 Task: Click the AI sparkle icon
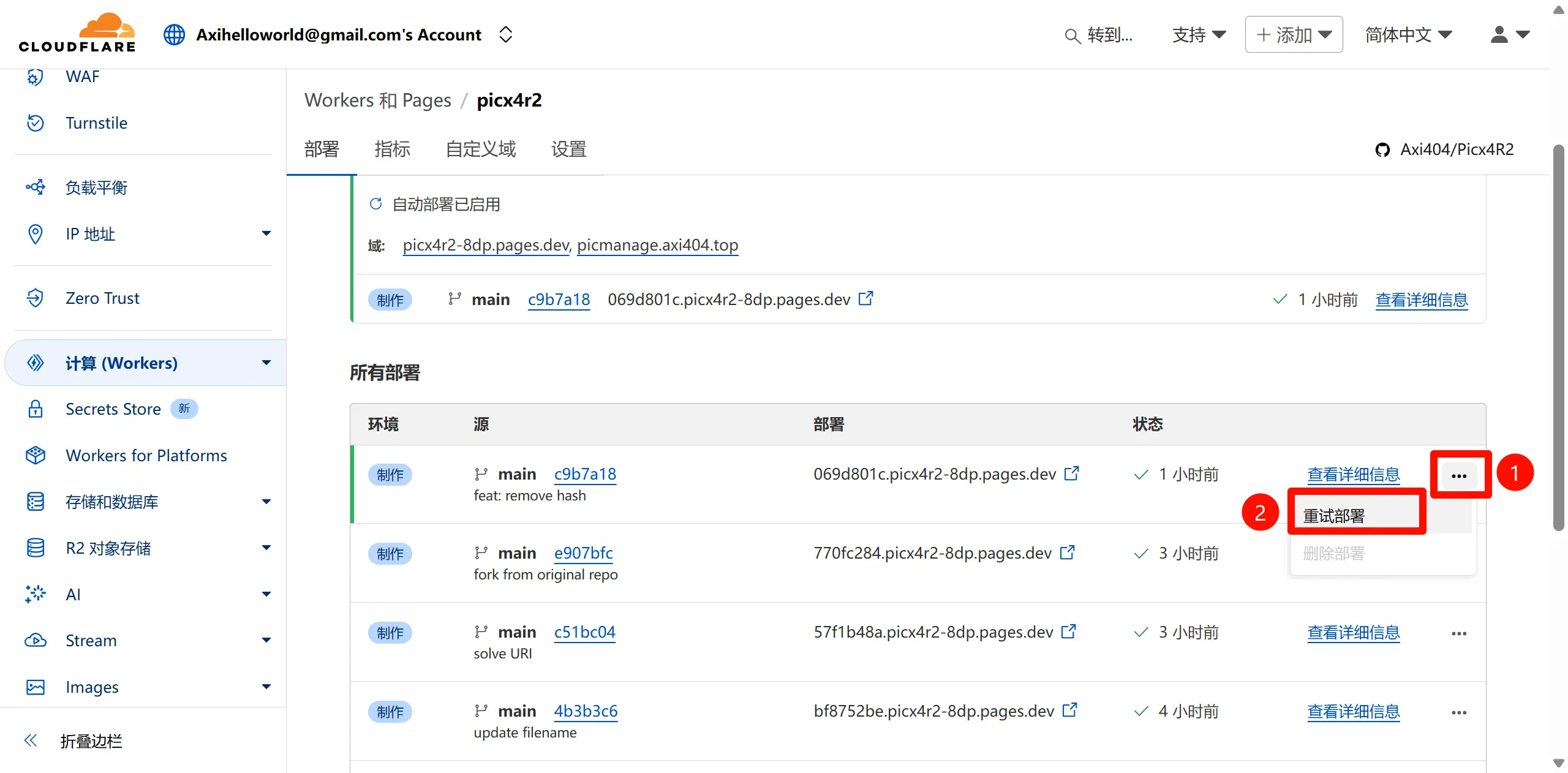[36, 594]
